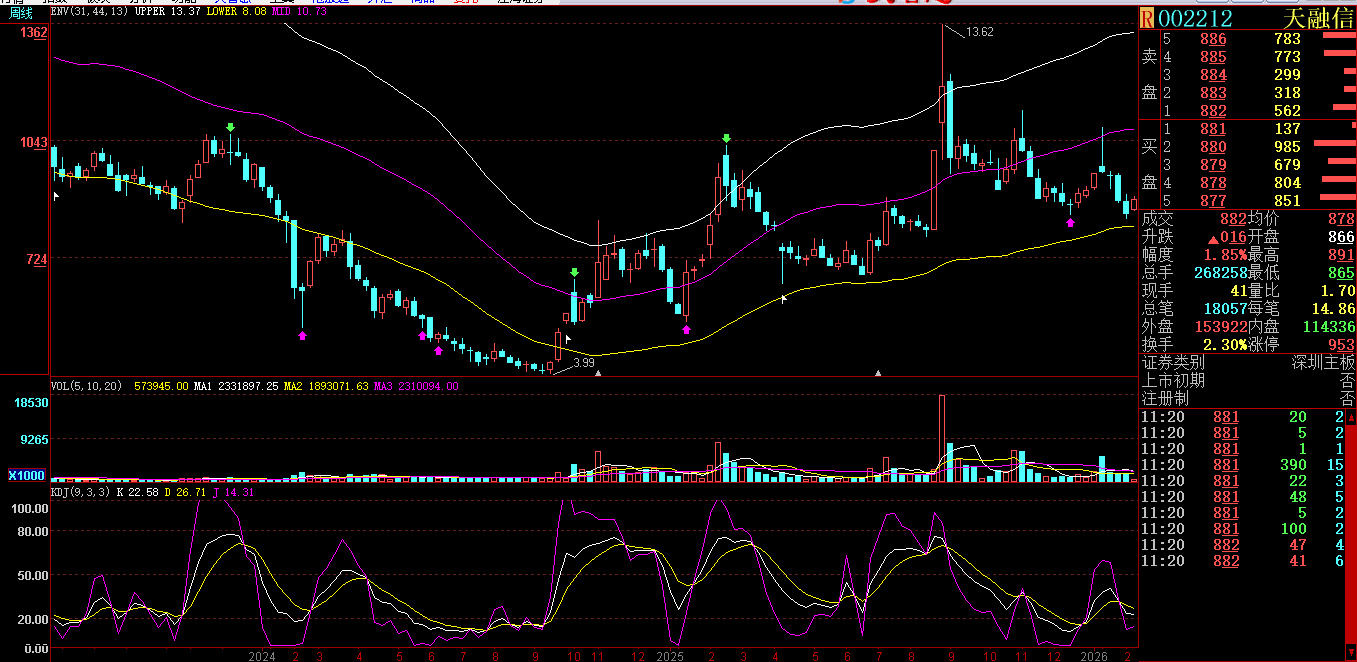Click the sell-3 volume 299
Viewport: 1357px width, 662px height.
pos(1288,75)
